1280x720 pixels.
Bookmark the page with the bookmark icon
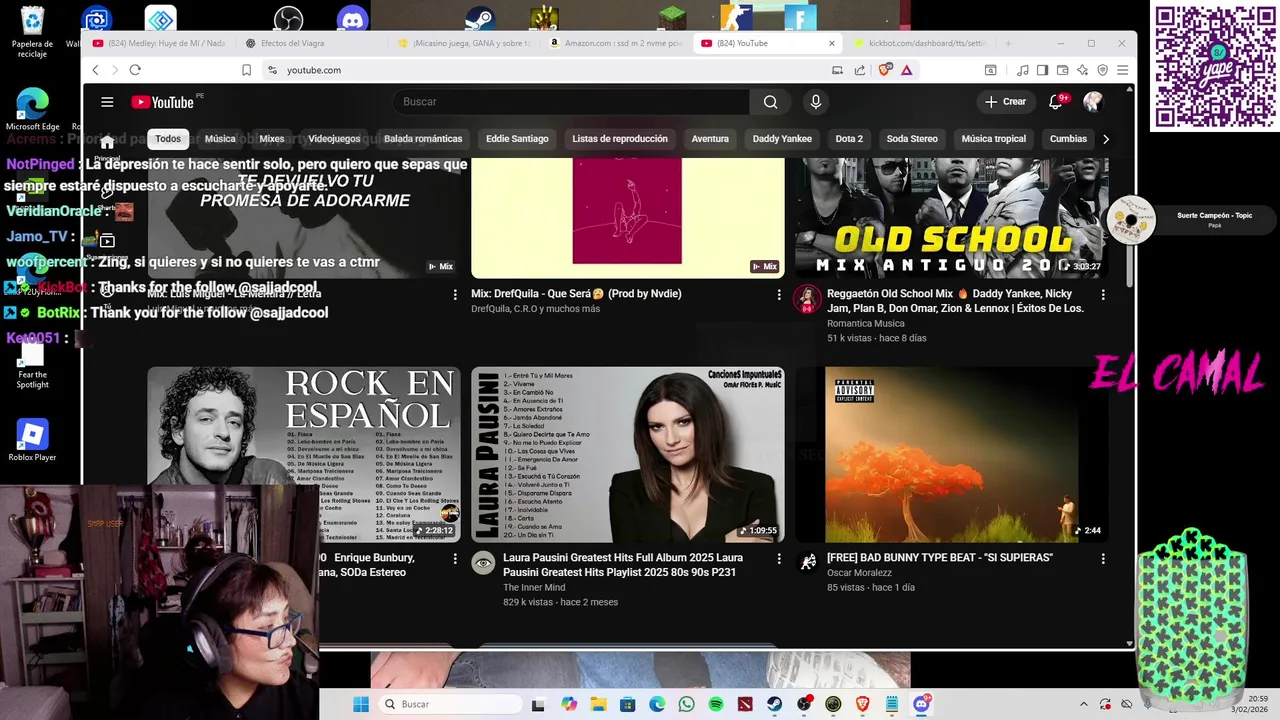246,70
